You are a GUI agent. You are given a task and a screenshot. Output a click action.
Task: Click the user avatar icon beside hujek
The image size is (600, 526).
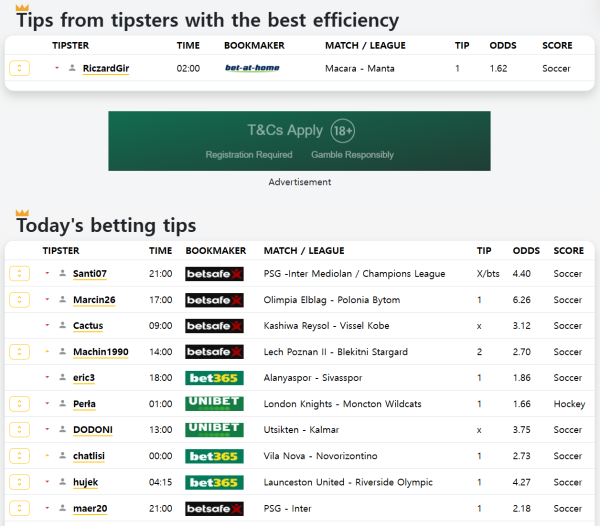tap(62, 482)
